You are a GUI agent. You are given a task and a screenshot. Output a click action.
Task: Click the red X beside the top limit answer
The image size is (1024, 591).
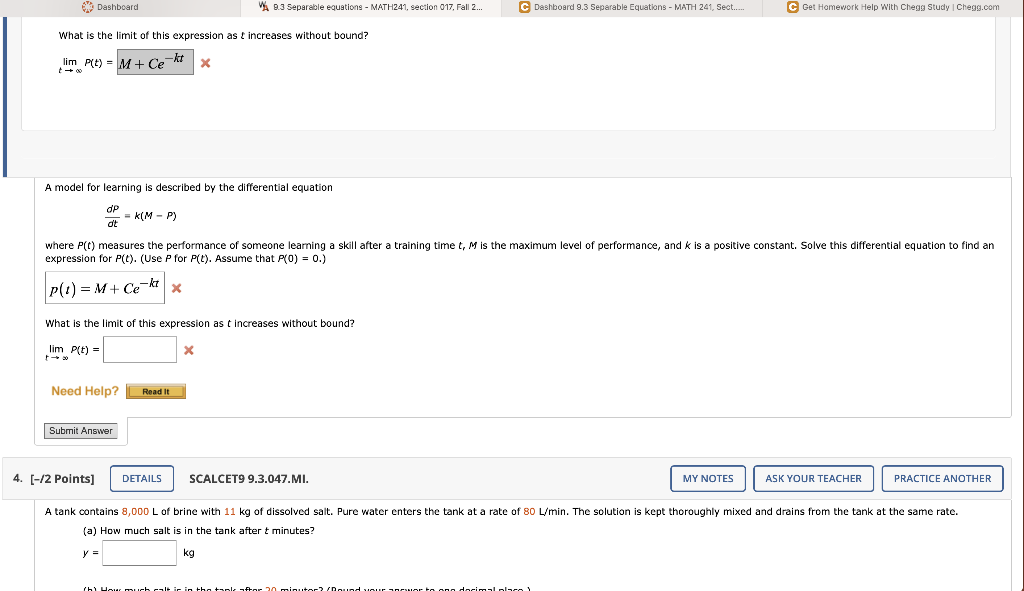click(x=204, y=62)
